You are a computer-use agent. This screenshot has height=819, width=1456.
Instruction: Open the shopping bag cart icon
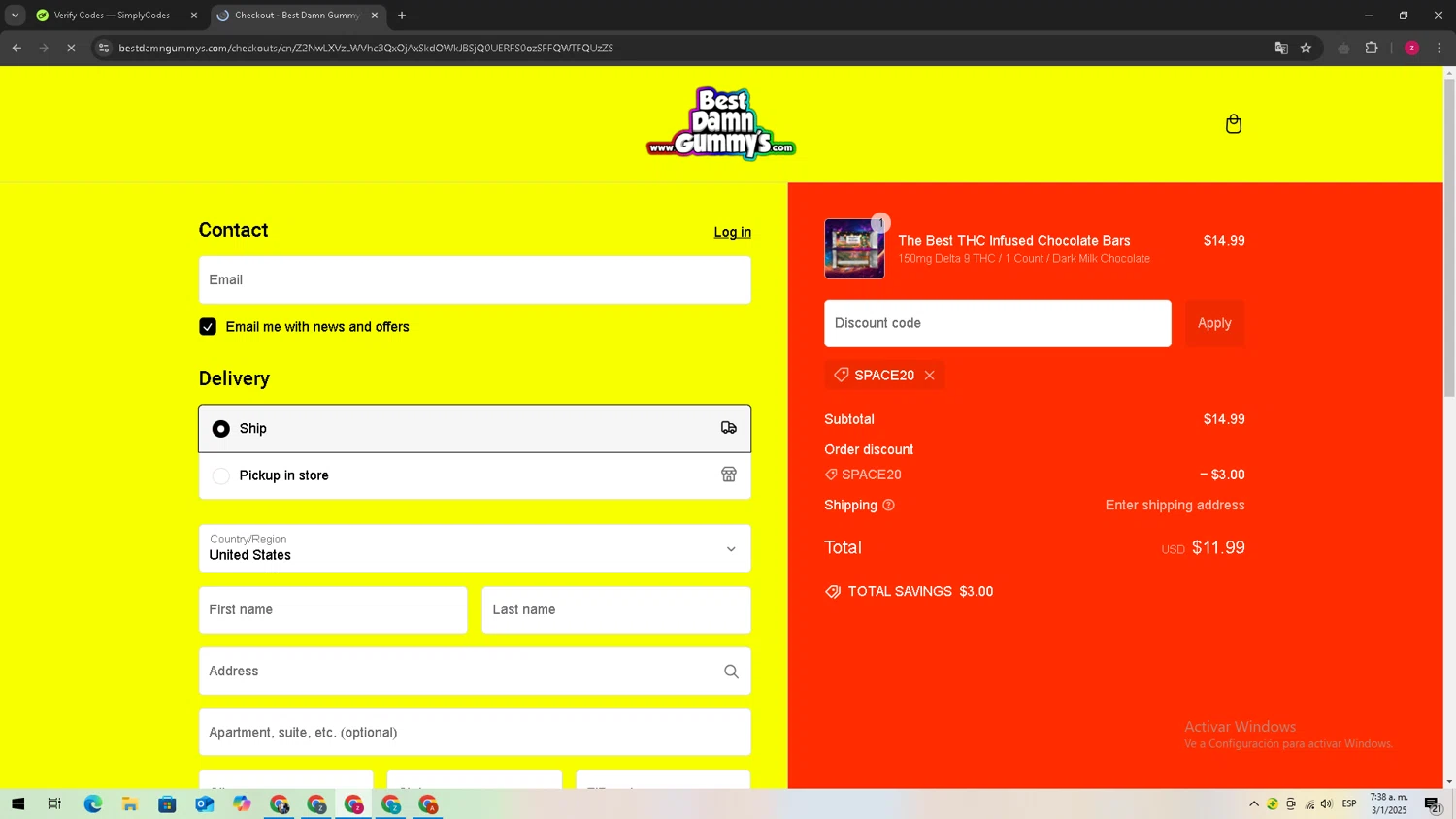click(1234, 124)
